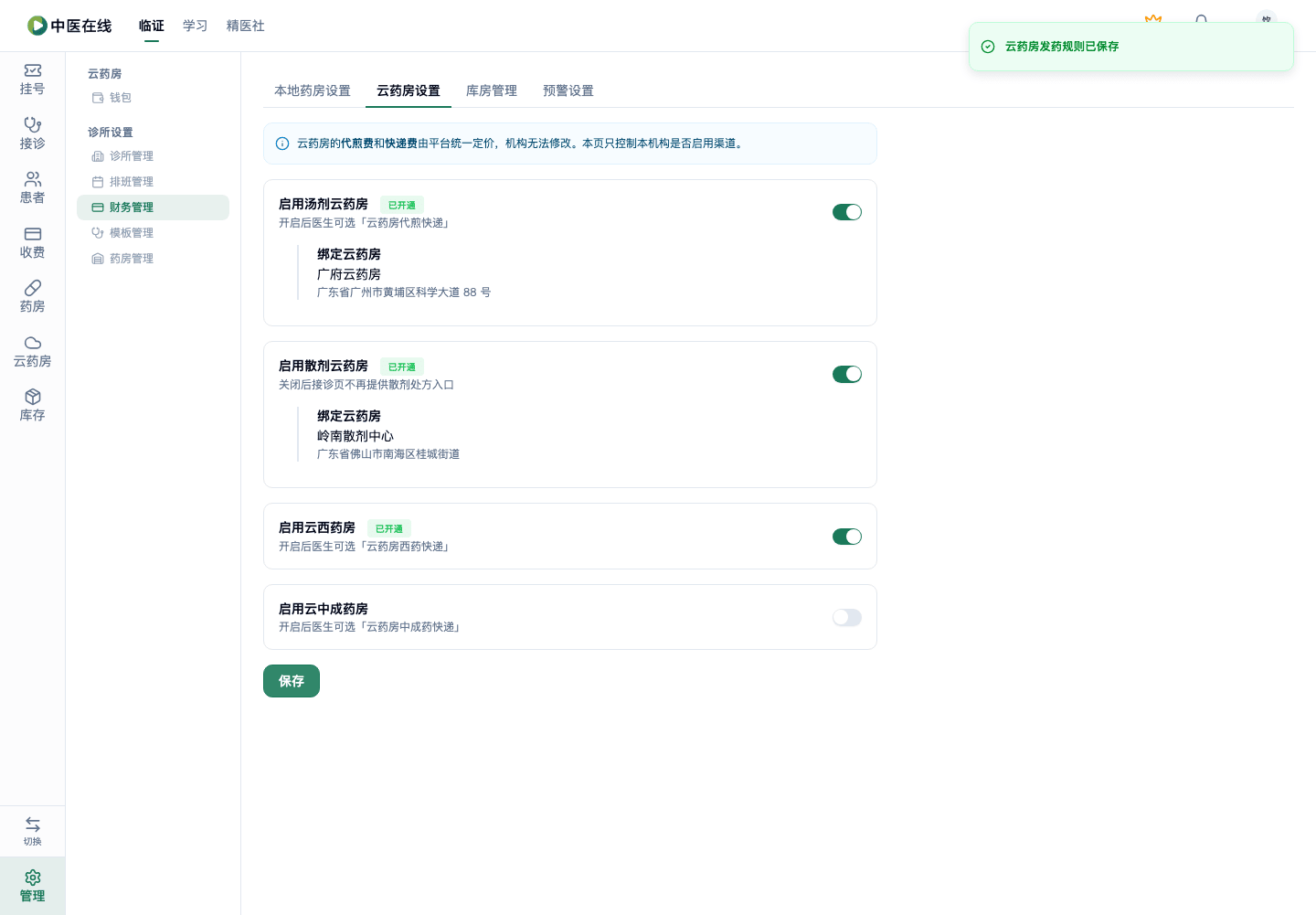The image size is (1316, 915).
Task: Click the 广府云药房 pharmacy name
Action: (x=349, y=274)
